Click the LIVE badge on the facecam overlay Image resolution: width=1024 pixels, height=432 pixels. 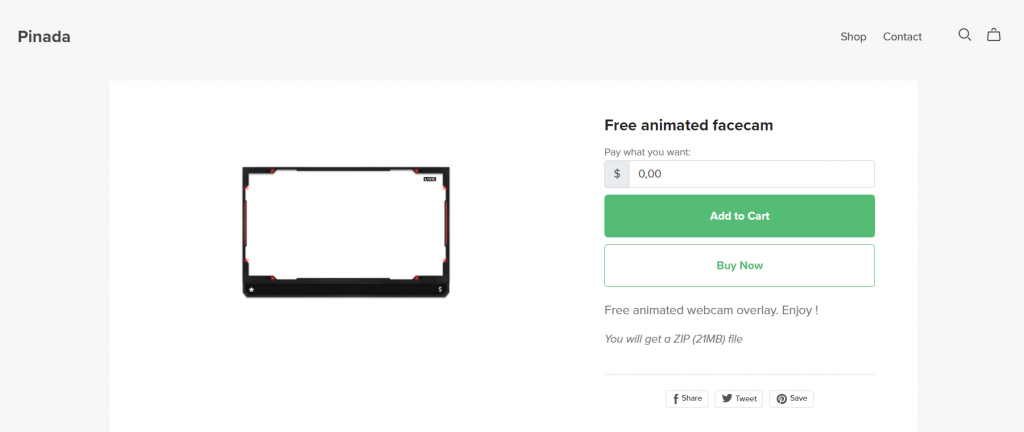point(430,179)
